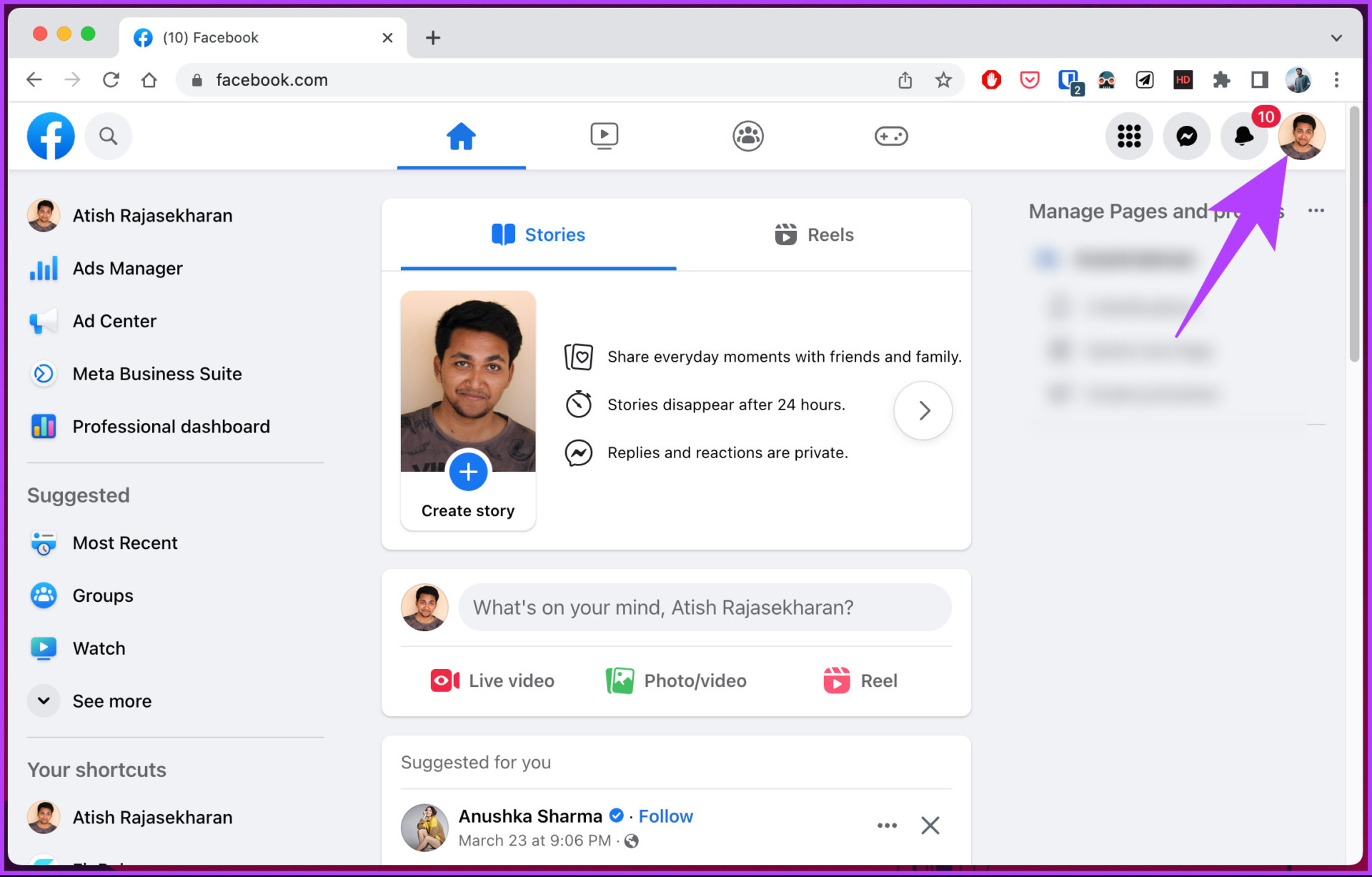Viewport: 1372px width, 877px height.
Task: Open the Gaming tab controller icon
Action: click(891, 136)
